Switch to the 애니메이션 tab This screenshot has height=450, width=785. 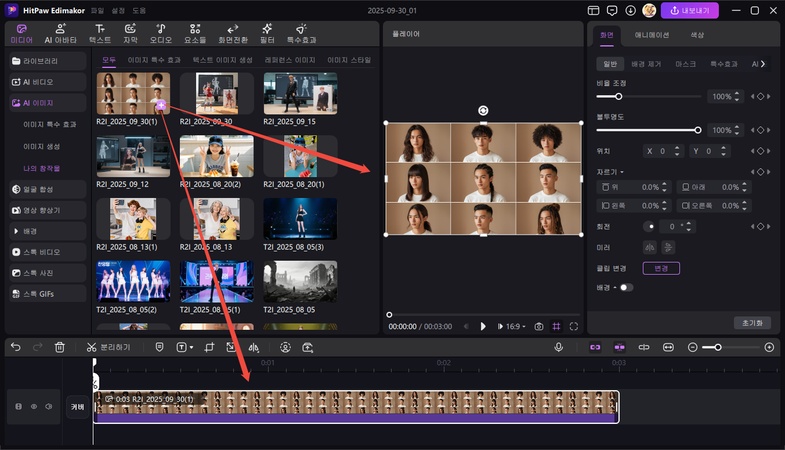coord(652,35)
